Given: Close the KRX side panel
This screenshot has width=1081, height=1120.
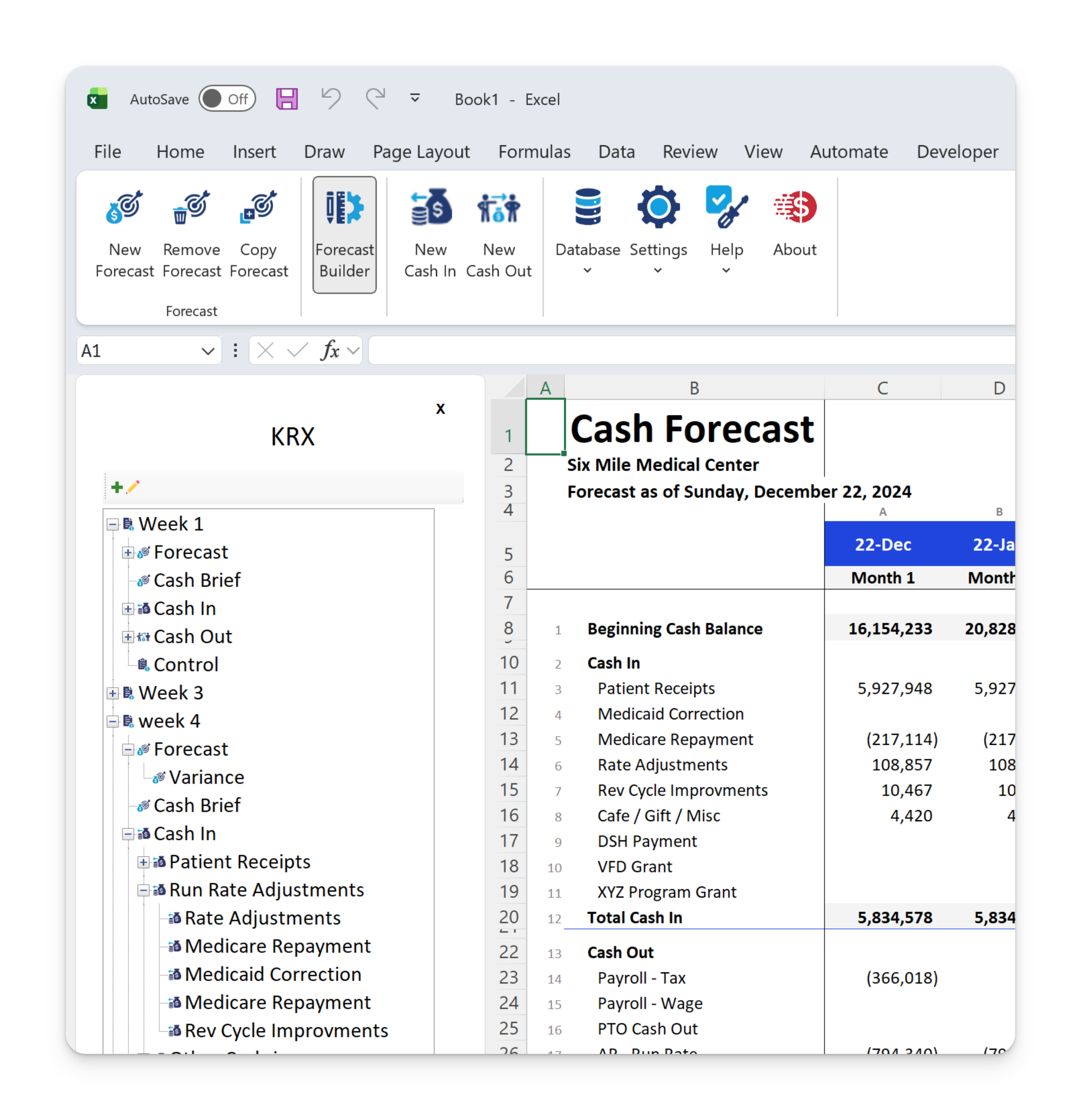Looking at the screenshot, I should coord(440,409).
